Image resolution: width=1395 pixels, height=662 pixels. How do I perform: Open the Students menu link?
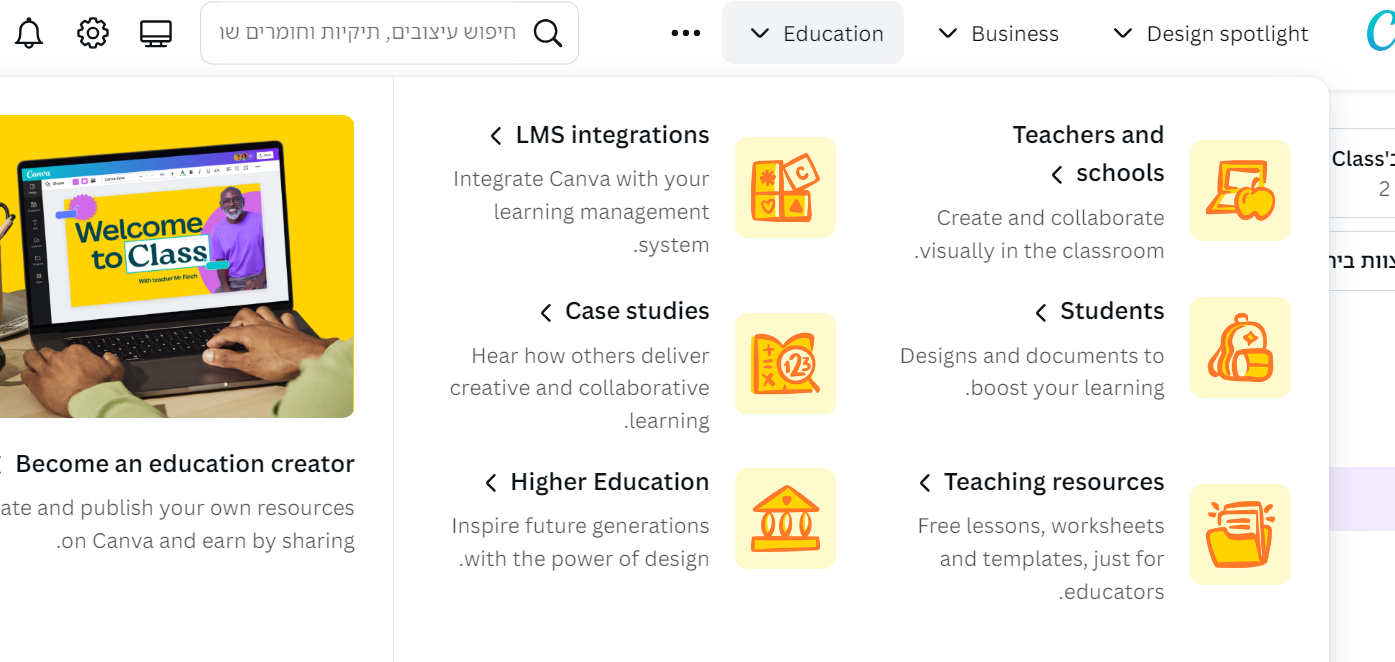(1111, 312)
